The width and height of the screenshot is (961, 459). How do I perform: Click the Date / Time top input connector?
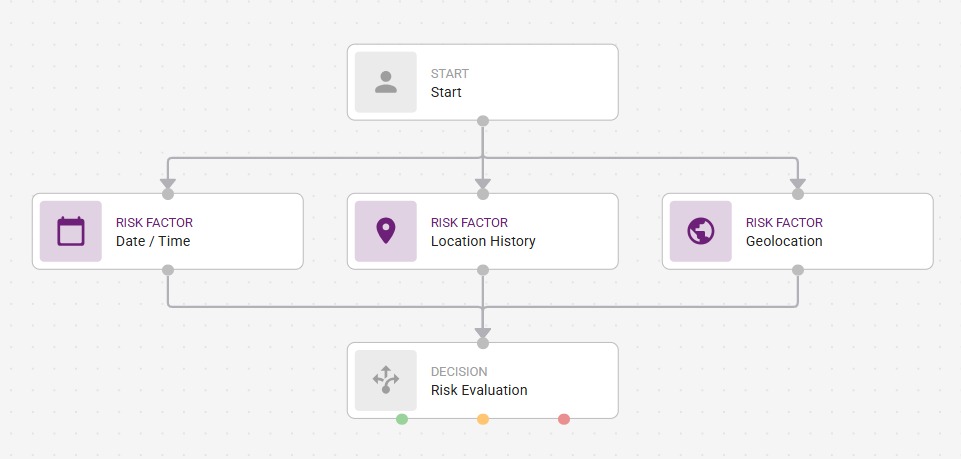(168, 194)
